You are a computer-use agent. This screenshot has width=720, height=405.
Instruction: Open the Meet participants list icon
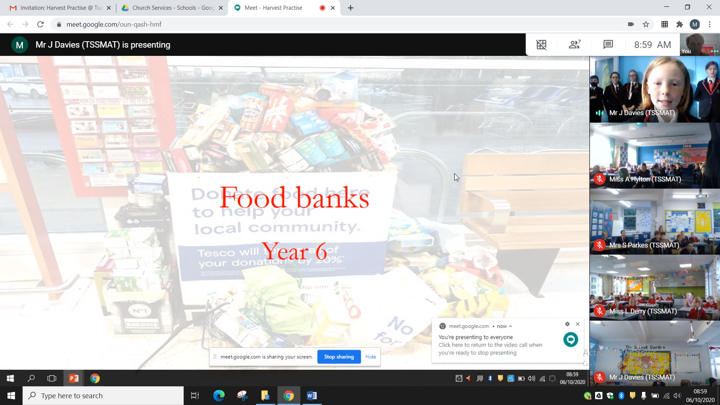[x=574, y=45]
